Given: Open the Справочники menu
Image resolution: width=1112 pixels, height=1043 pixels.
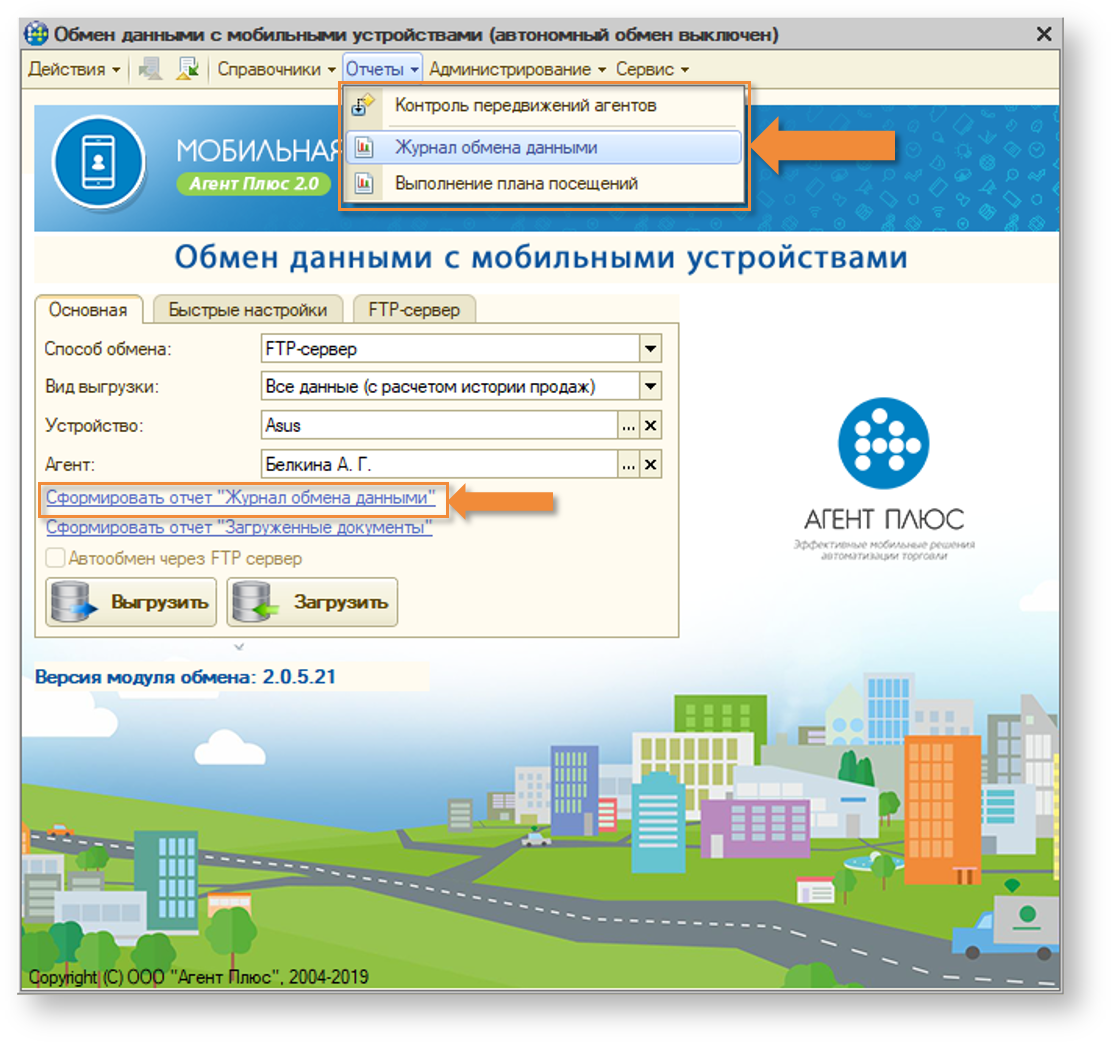Looking at the screenshot, I should point(276,69).
